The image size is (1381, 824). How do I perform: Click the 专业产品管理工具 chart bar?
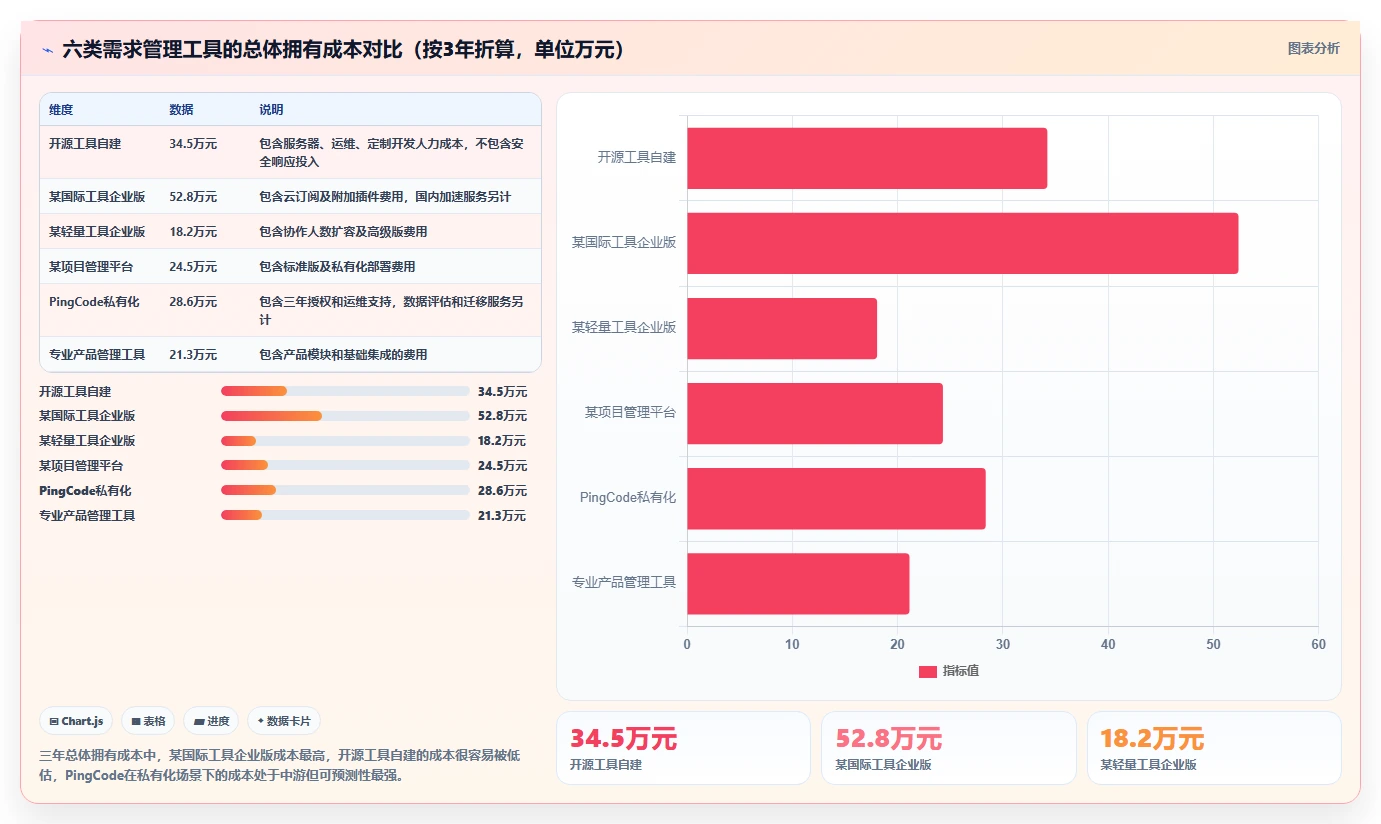798,584
